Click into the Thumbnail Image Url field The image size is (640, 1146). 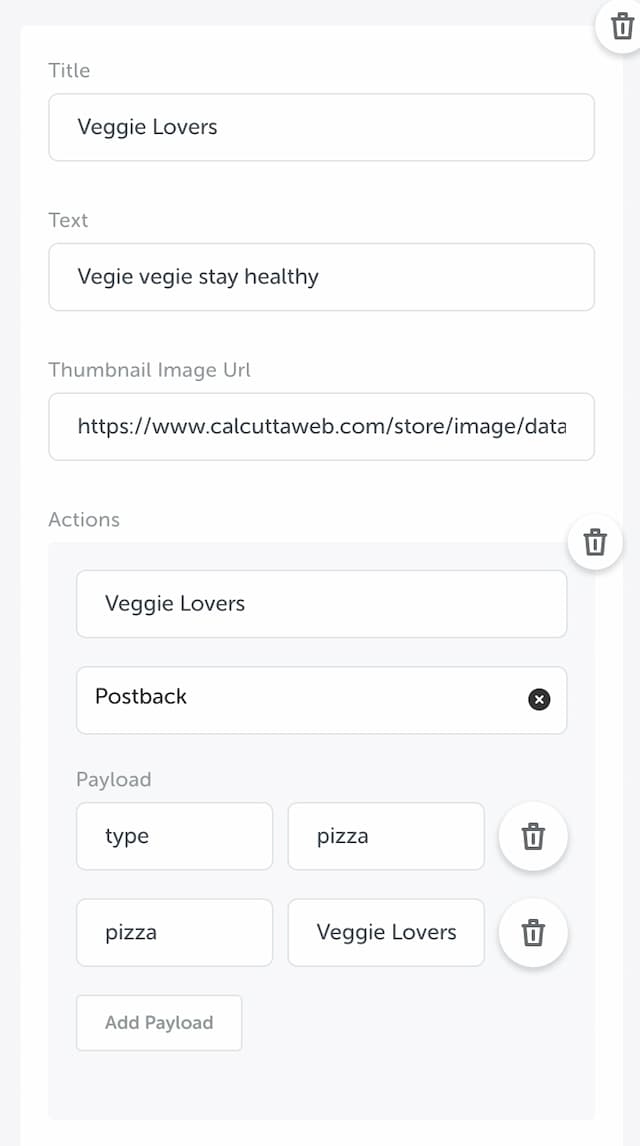point(321,427)
